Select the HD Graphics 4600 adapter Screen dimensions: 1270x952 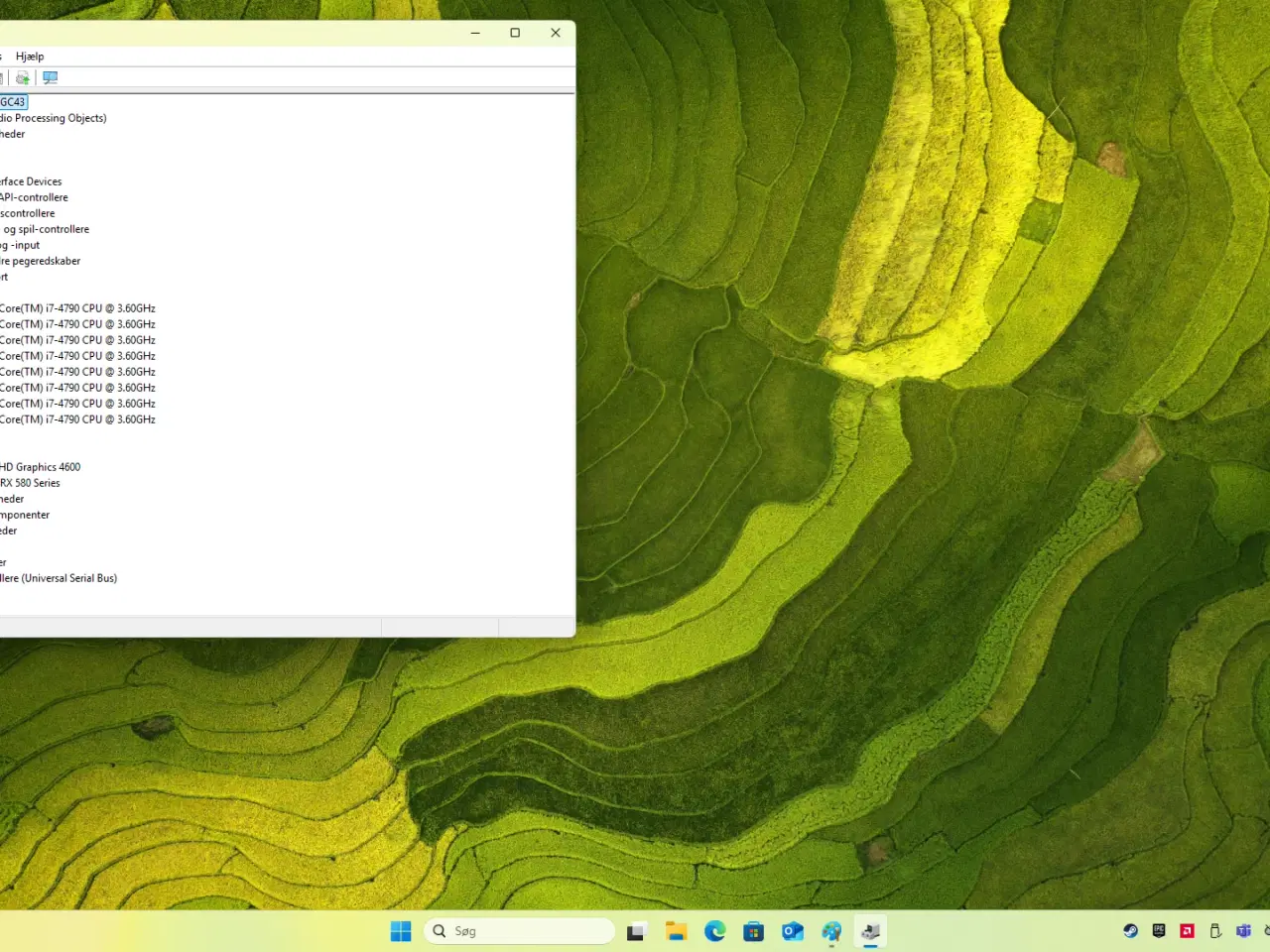coord(41,467)
